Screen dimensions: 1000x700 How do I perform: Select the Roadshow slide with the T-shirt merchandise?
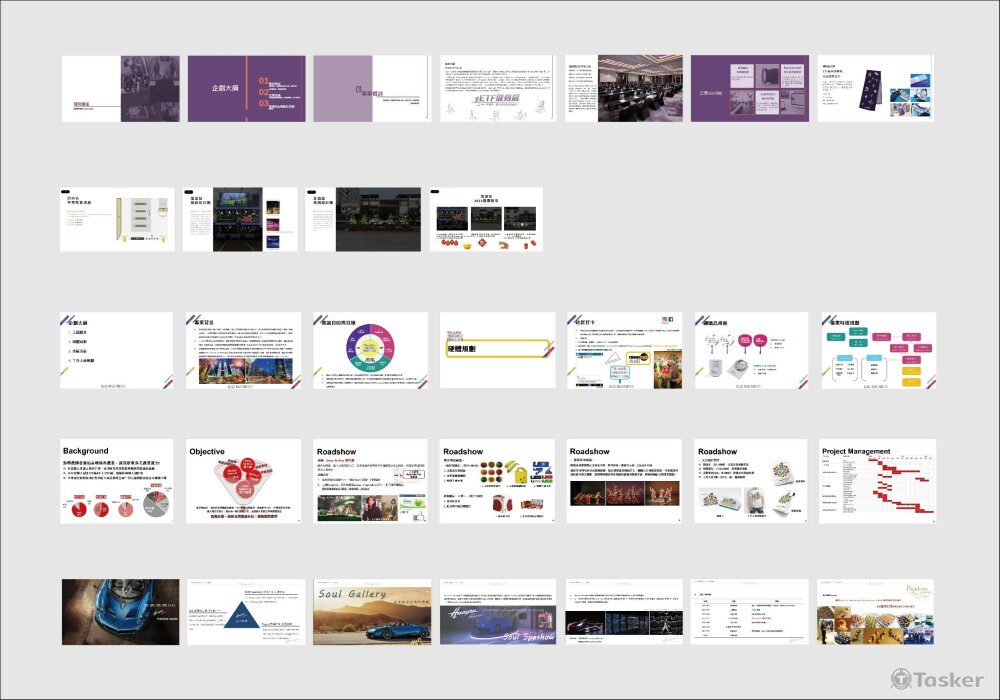(751, 481)
